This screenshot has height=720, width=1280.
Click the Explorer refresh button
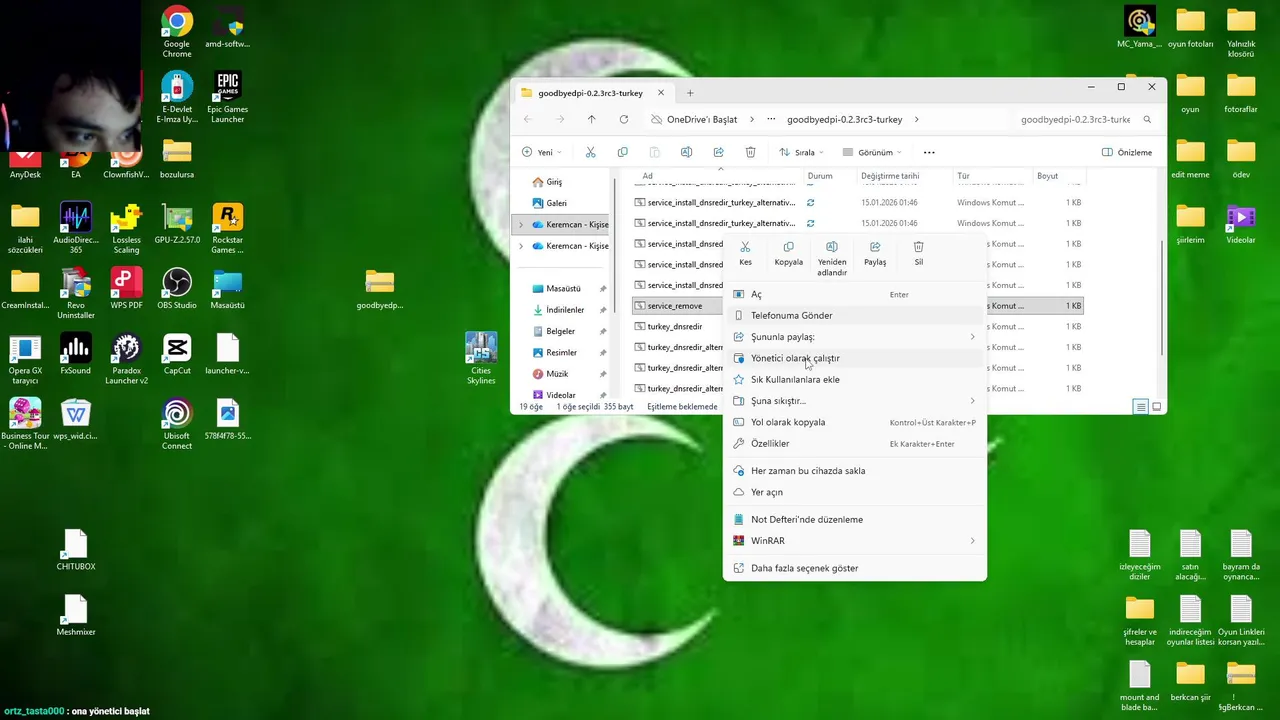click(624, 119)
